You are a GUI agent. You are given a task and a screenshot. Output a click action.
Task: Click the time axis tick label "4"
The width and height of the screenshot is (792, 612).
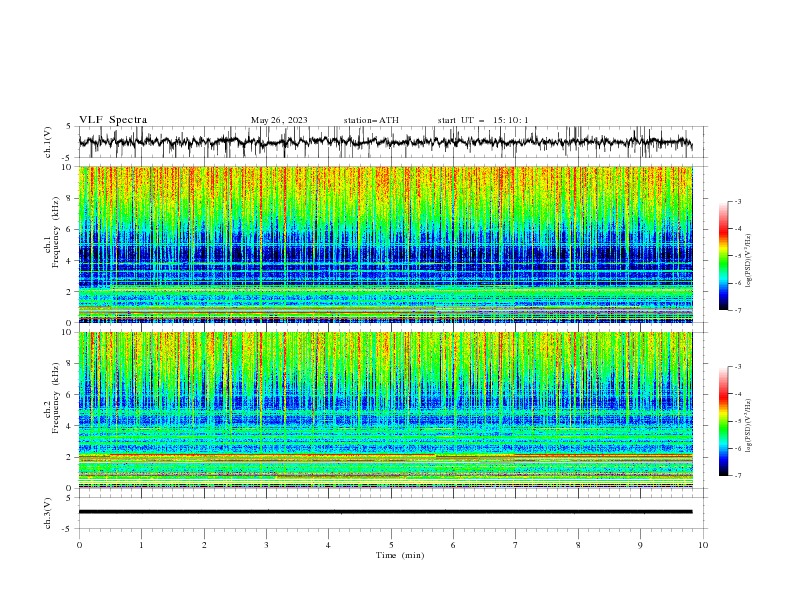tap(329, 545)
